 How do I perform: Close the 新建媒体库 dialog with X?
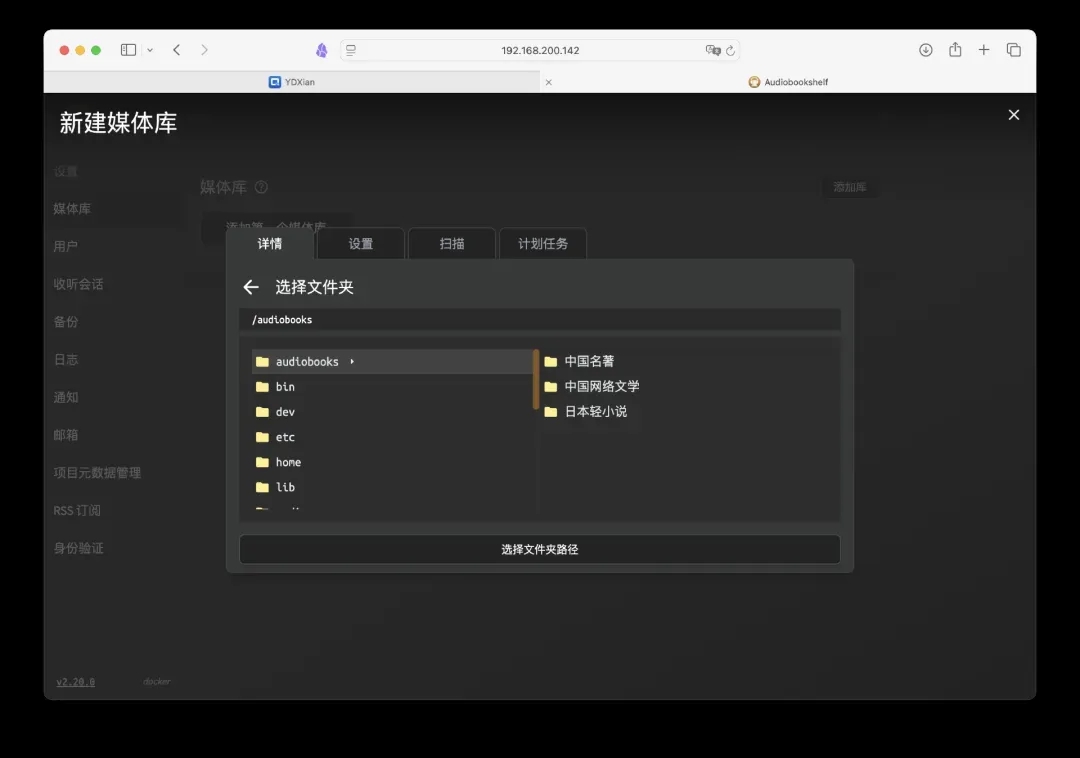pyautogui.click(x=1013, y=115)
